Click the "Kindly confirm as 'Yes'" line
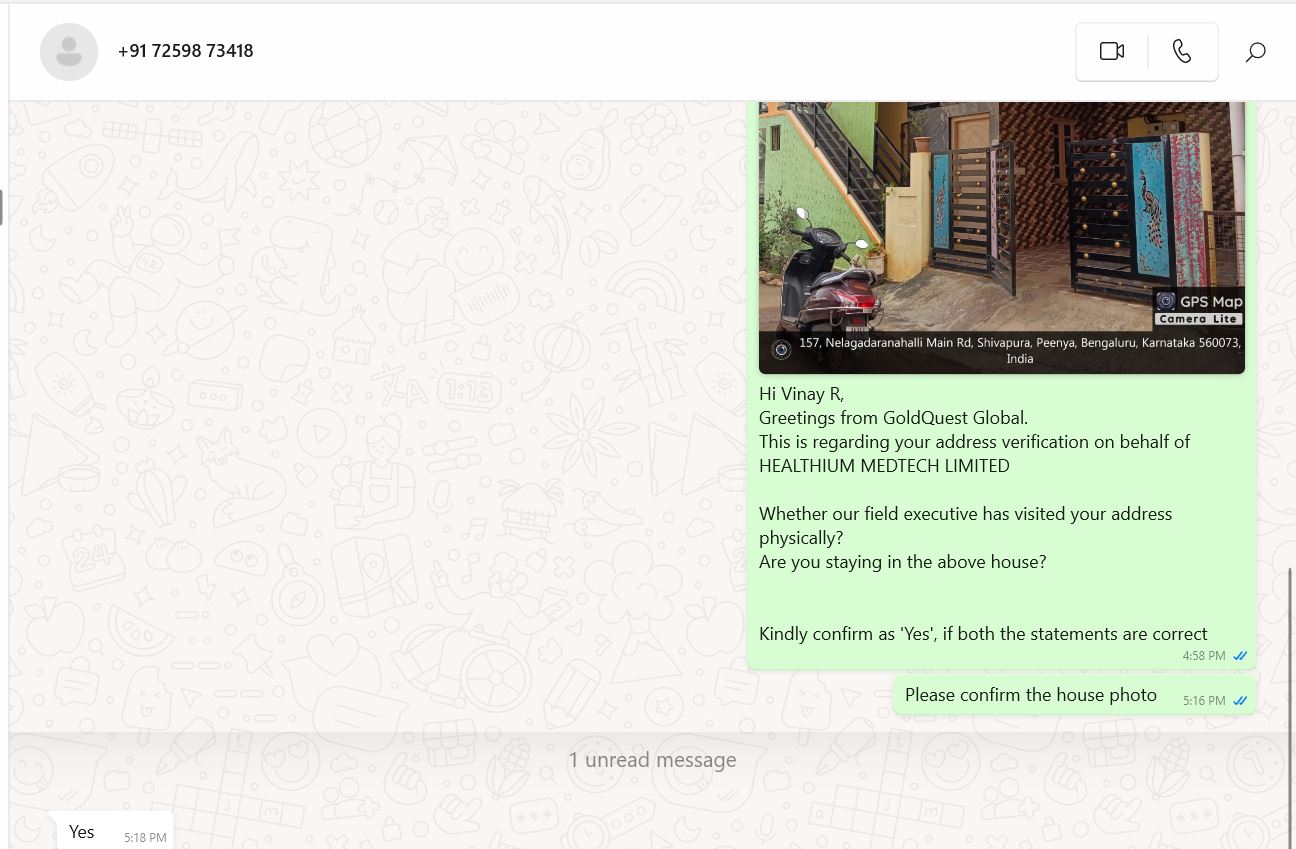Viewport: 1296px width, 849px height. [x=983, y=634]
